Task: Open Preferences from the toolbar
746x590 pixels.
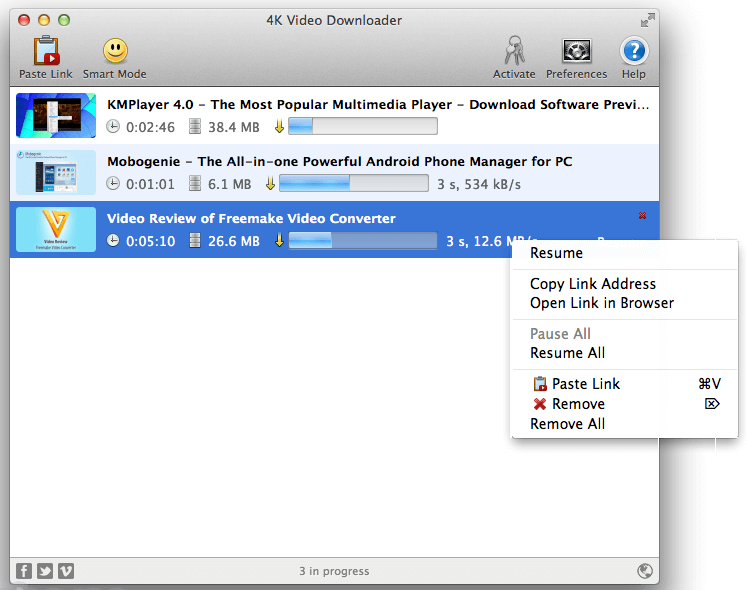Action: tap(576, 52)
